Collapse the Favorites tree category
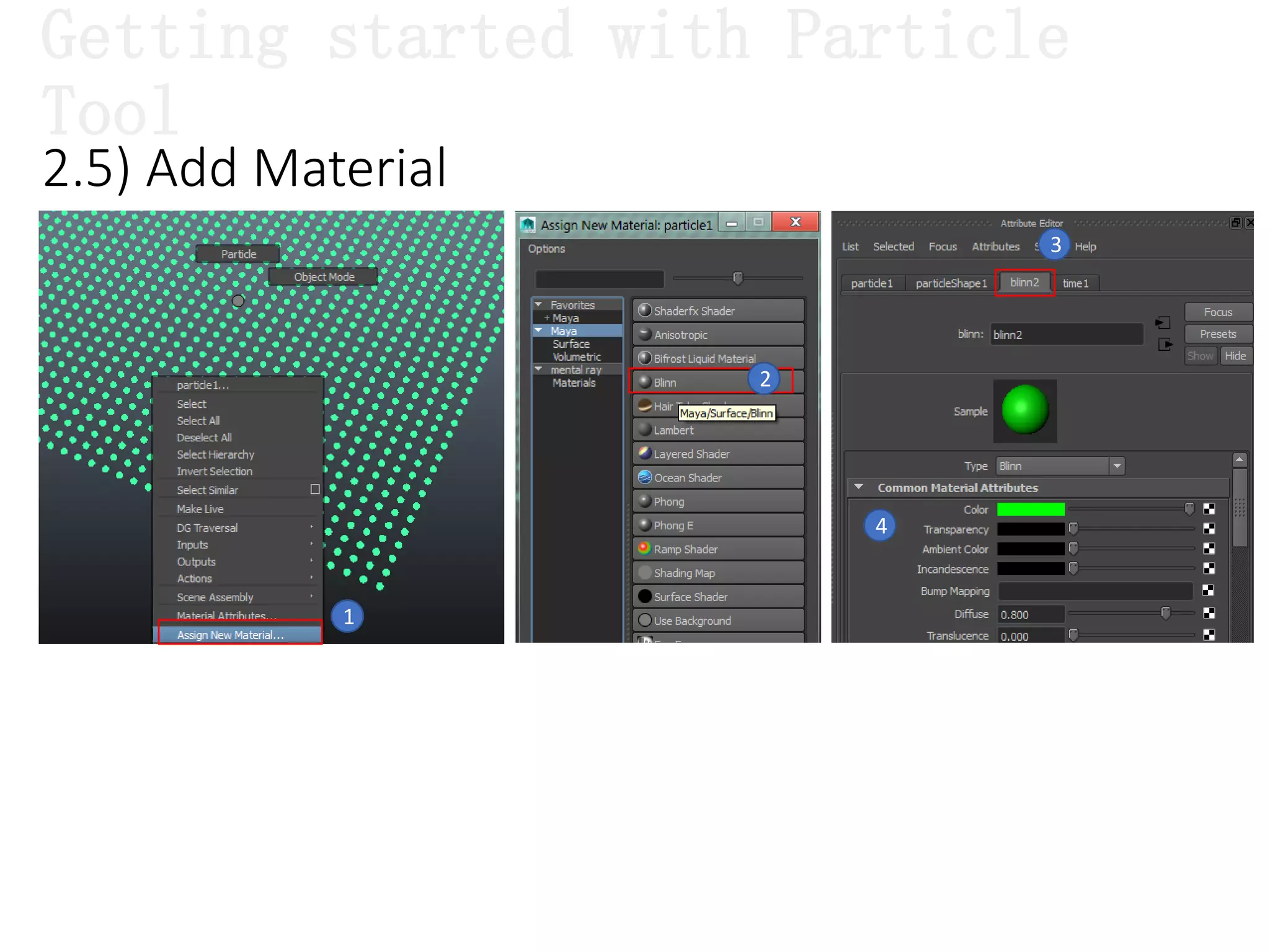 point(538,305)
